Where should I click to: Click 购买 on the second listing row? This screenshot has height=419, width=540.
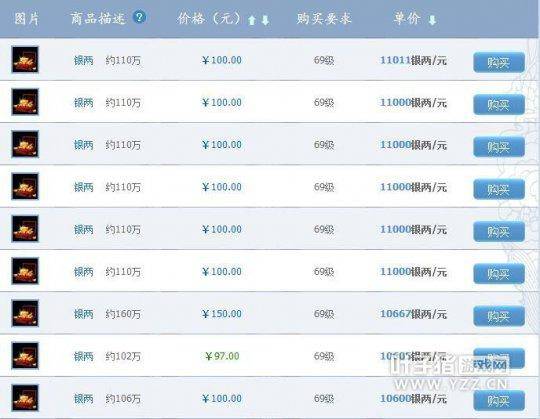click(x=499, y=105)
